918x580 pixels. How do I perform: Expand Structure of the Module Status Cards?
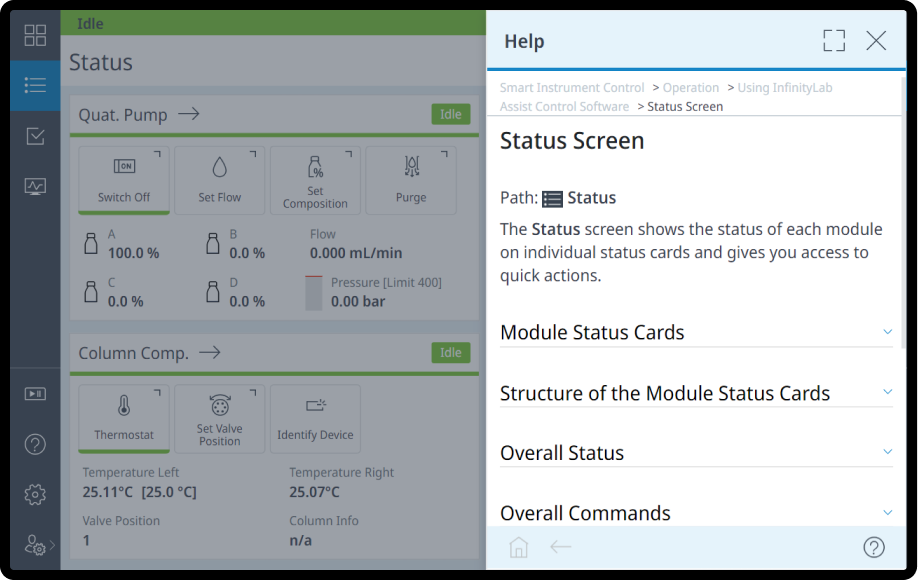(695, 393)
